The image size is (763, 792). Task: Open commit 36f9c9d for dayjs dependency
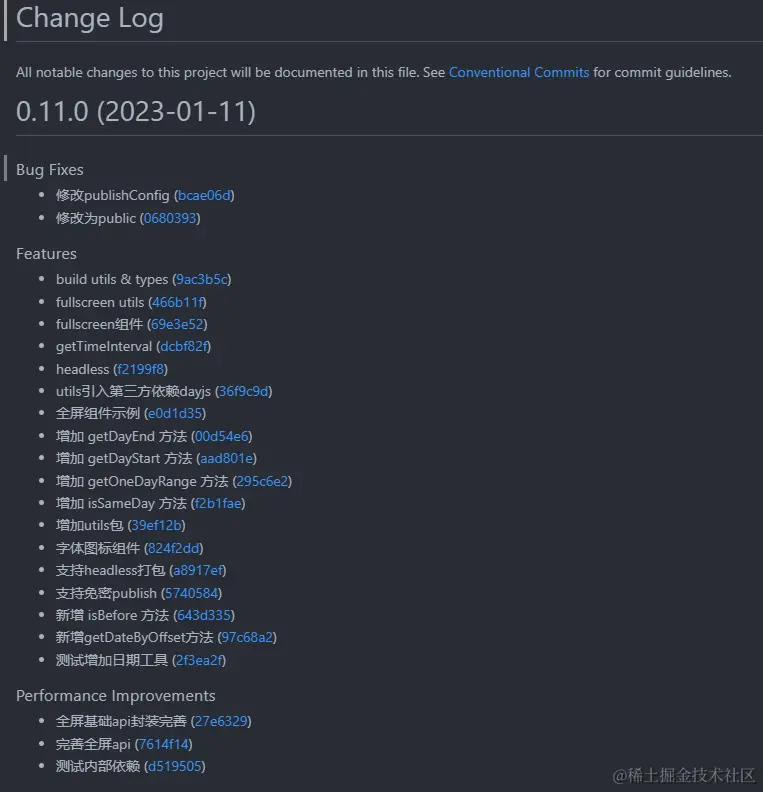pos(243,391)
